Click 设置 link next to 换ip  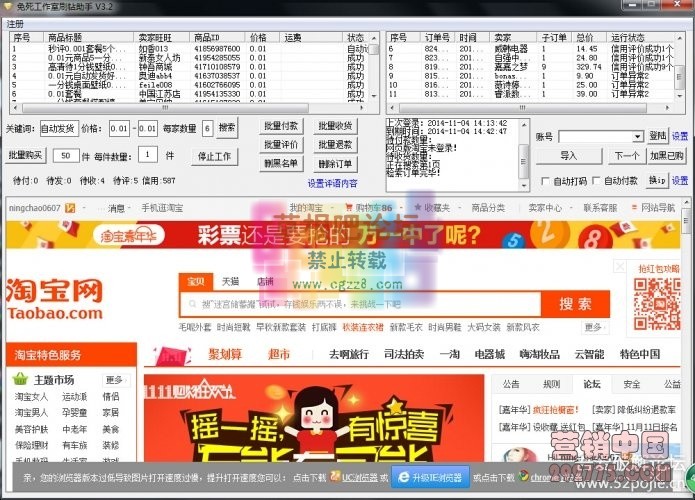[680, 180]
